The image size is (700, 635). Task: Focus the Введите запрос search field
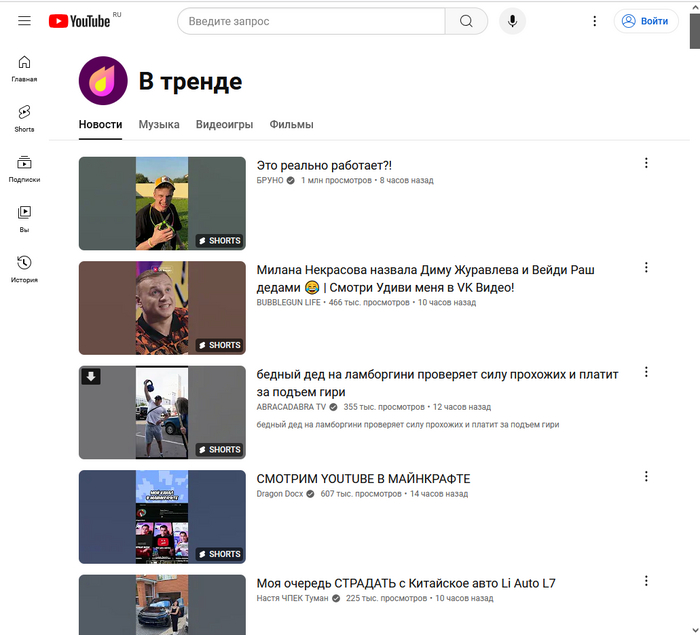[312, 21]
